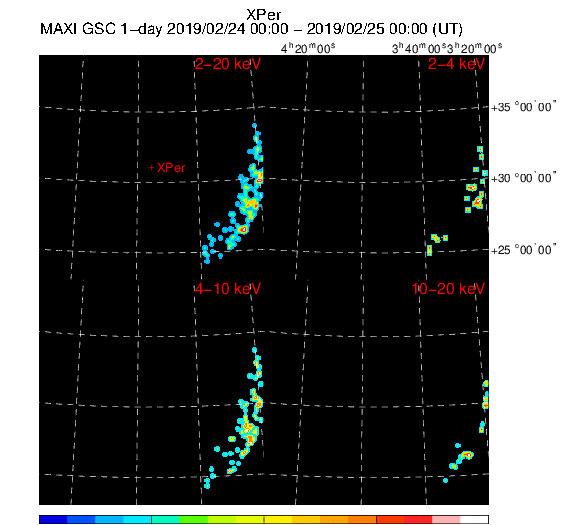Select the 2-4 keV panel label

tap(456, 64)
